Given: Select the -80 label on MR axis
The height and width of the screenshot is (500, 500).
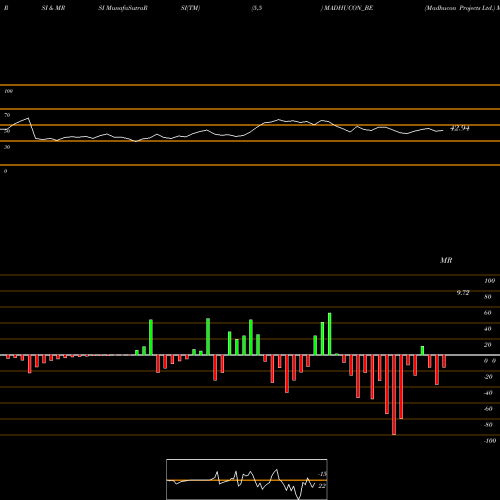Looking at the screenshot, I should tap(488, 425).
